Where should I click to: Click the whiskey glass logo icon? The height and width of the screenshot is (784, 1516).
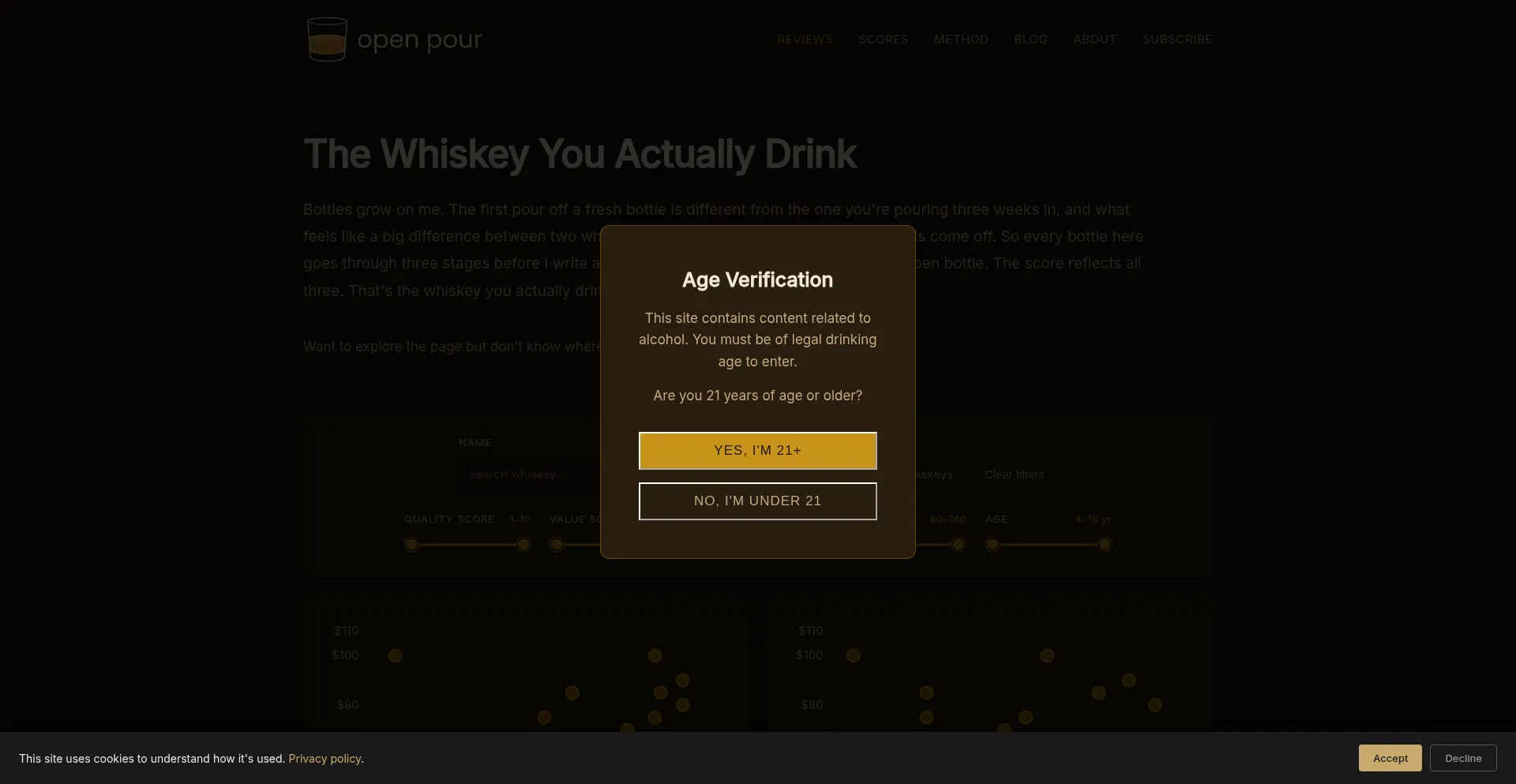click(327, 39)
